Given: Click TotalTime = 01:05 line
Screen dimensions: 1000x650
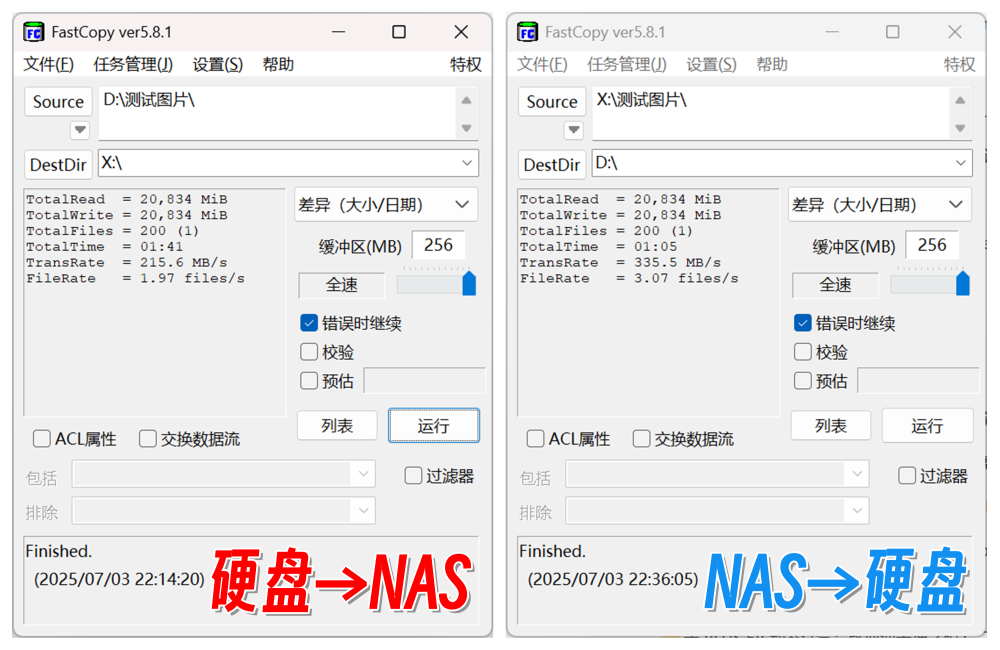Looking at the screenshot, I should click(x=598, y=247).
